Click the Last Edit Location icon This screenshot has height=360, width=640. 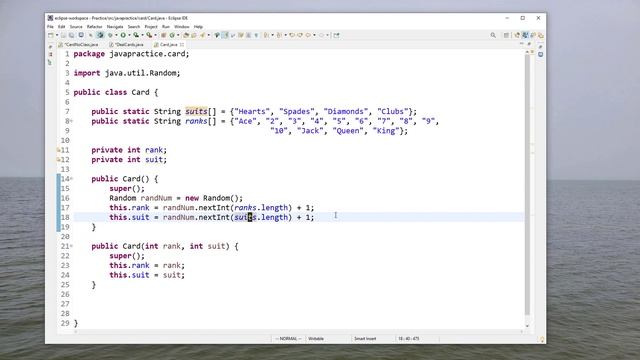292,35
